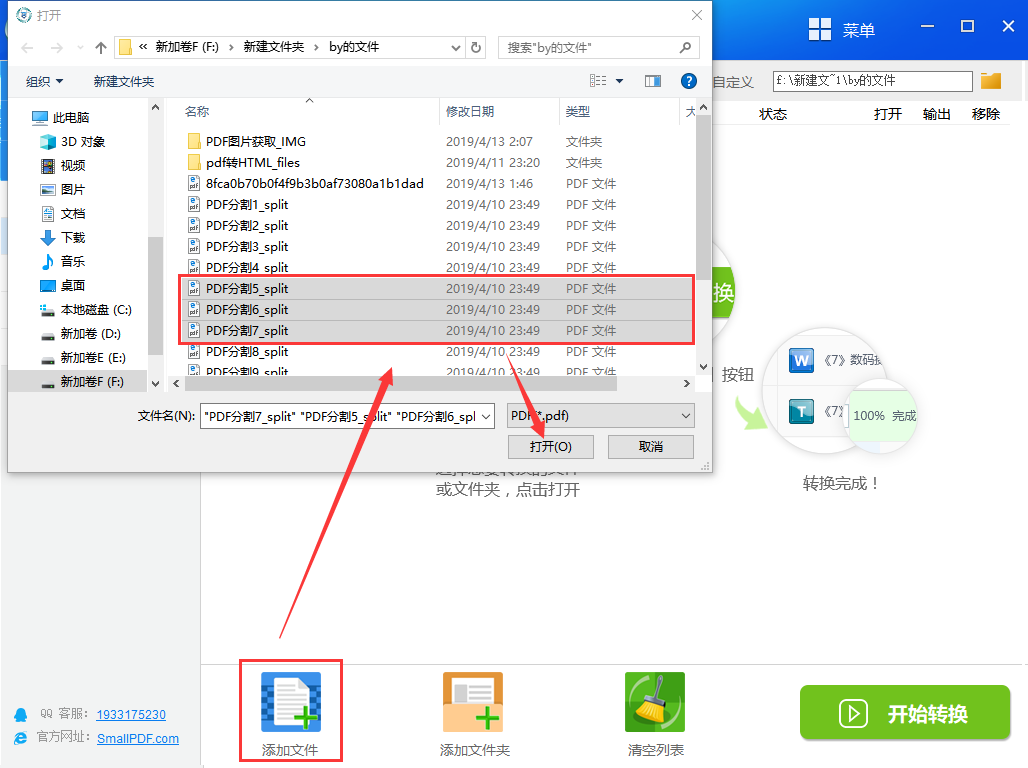1028x768 pixels.
Task: Select 新加卷 (D:) drive
Action: (x=81, y=333)
